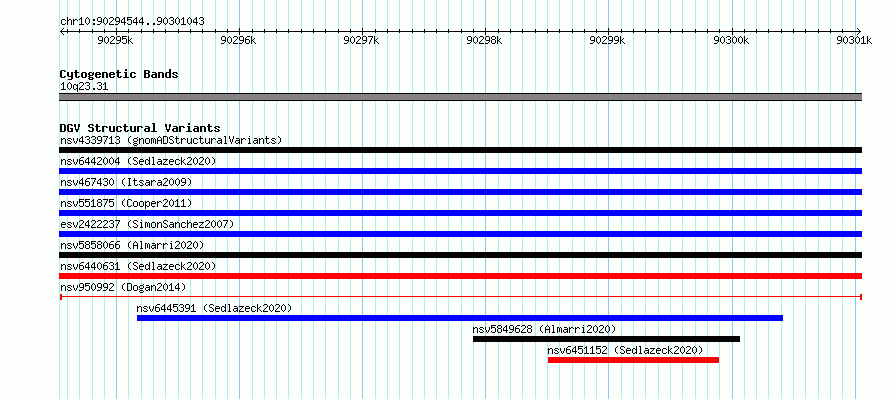
Task: Select the blue bar for nsv551875
Action: pos(460,213)
